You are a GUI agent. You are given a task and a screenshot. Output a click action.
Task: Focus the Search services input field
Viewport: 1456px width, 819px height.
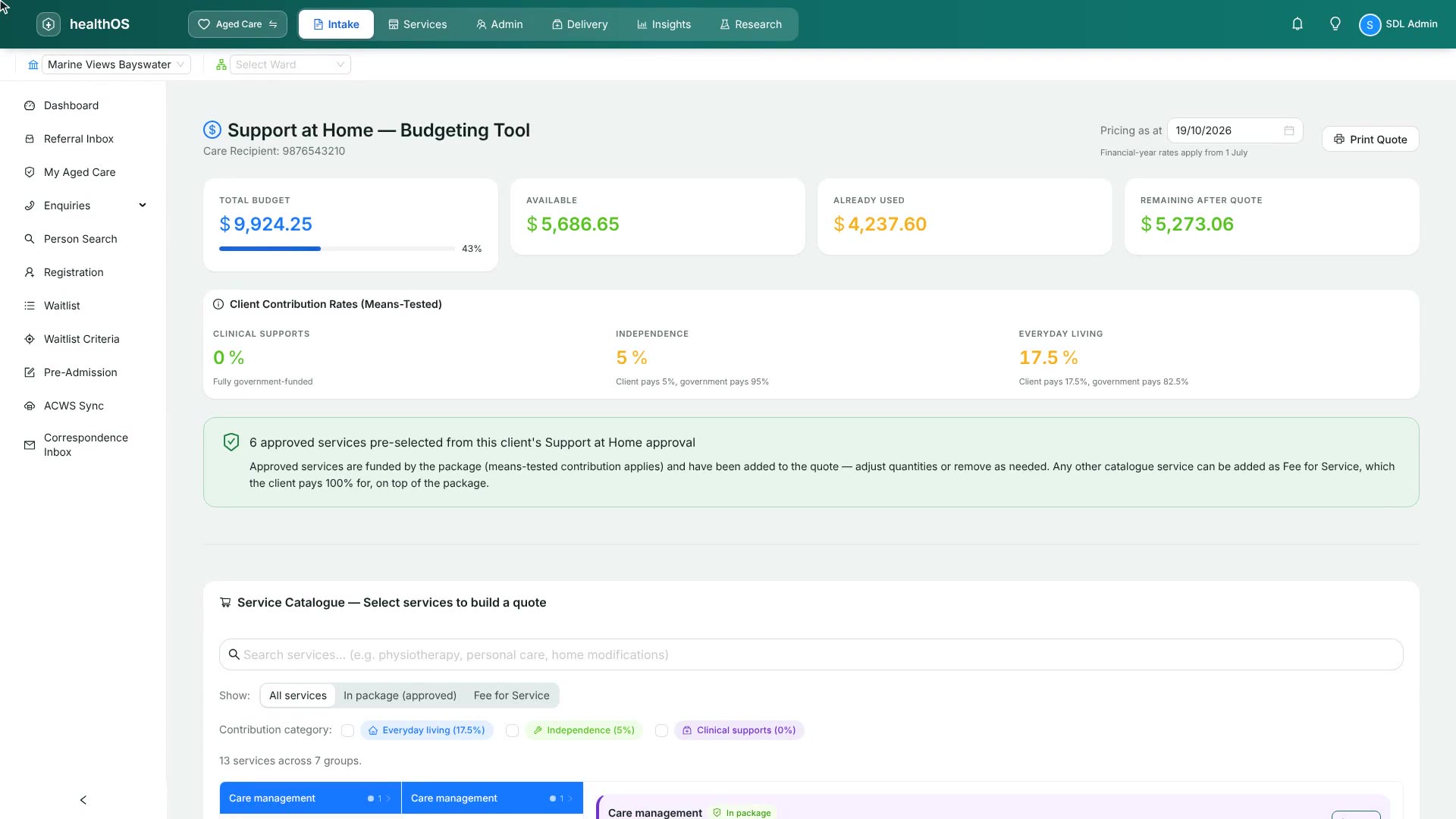[x=811, y=654]
